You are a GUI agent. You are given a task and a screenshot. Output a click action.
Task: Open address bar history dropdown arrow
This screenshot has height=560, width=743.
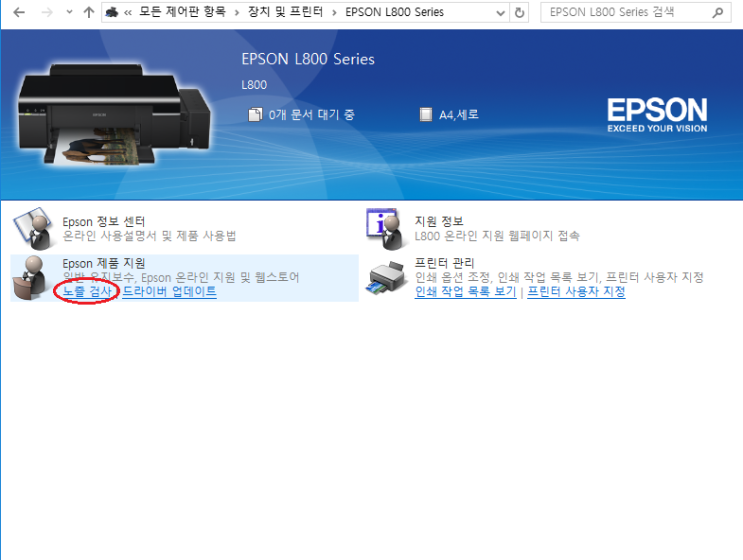pyautogui.click(x=500, y=13)
